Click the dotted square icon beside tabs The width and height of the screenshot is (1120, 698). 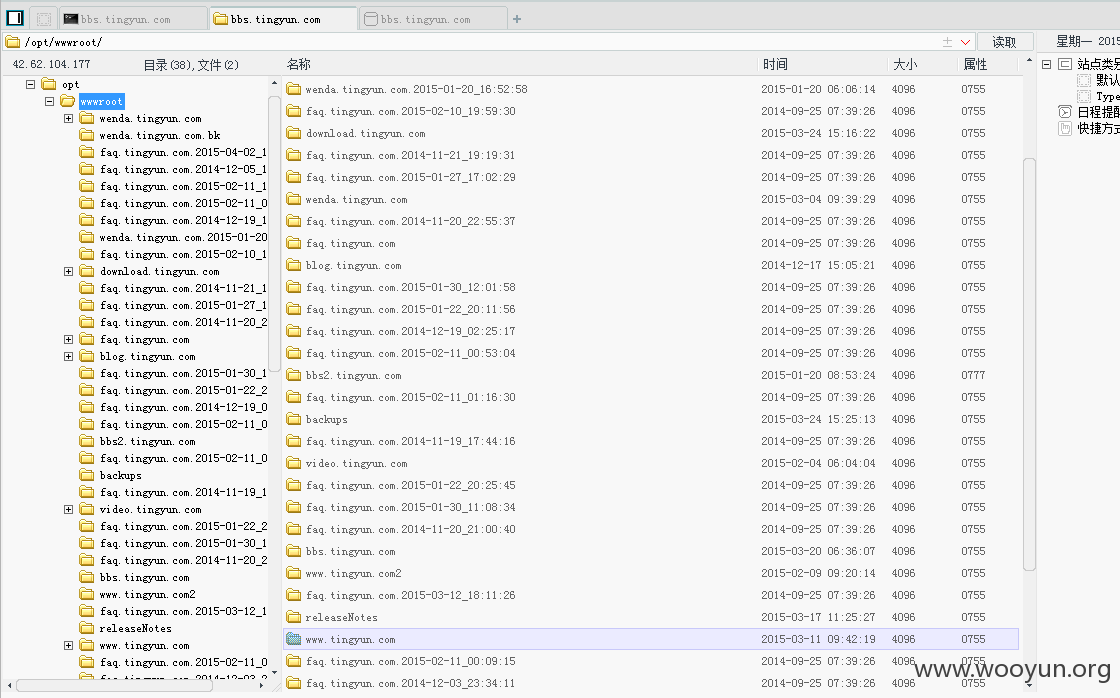click(x=44, y=19)
